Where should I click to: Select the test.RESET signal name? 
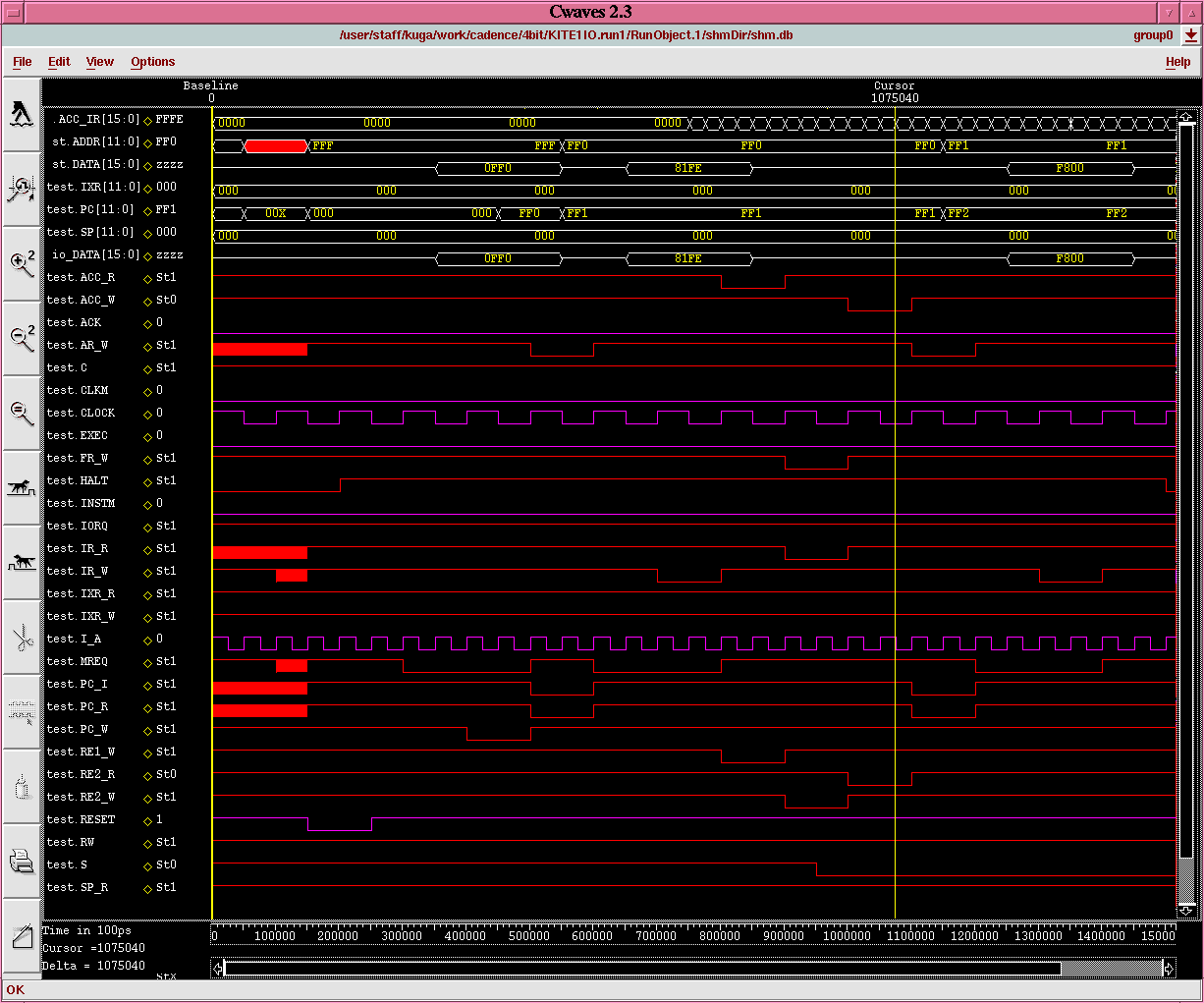(x=82, y=819)
